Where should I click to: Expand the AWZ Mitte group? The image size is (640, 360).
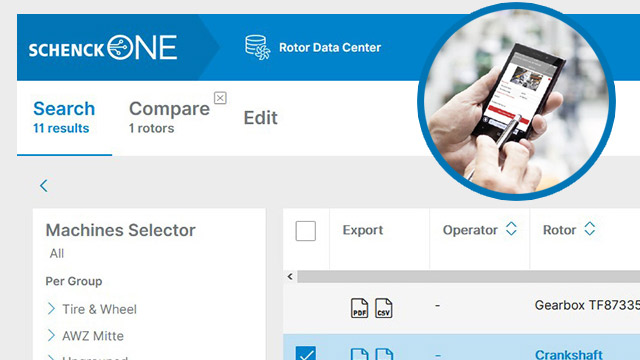click(51, 336)
